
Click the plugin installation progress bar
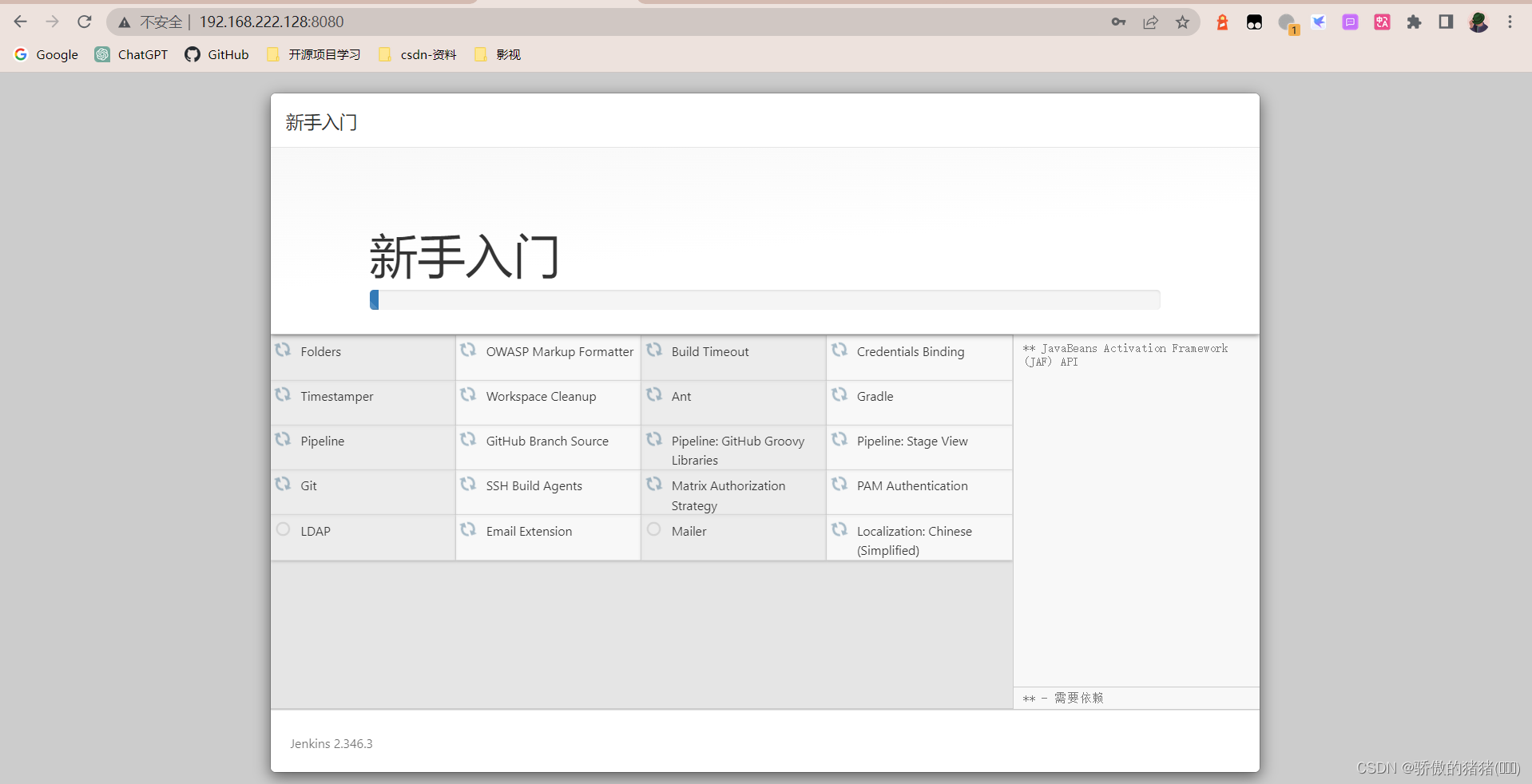pyautogui.click(x=765, y=300)
